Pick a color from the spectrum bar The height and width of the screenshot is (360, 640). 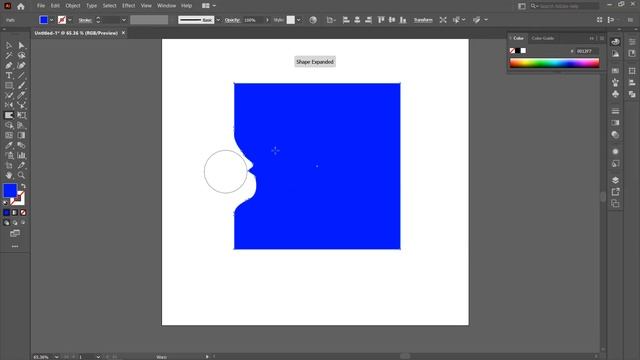click(x=554, y=63)
